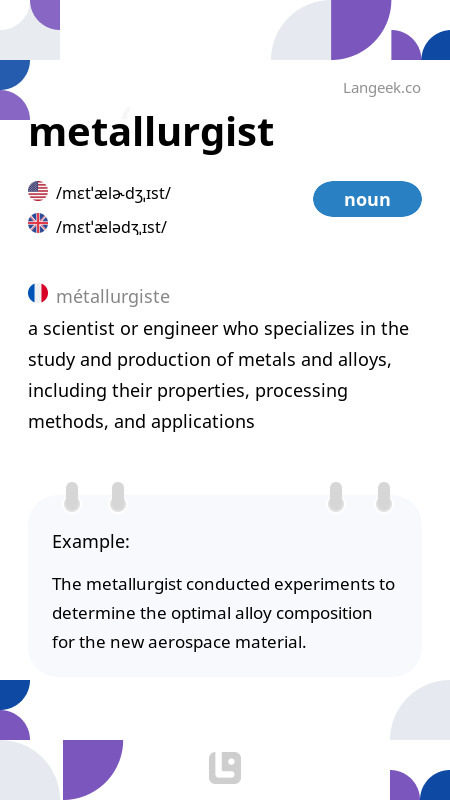Click the English definition paragraph

coord(218,375)
